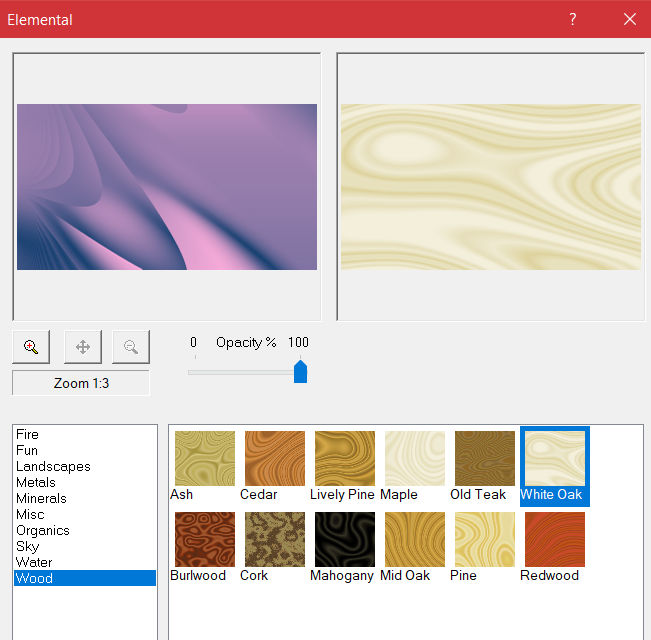
Task: Open the help question mark button
Action: [x=573, y=19]
